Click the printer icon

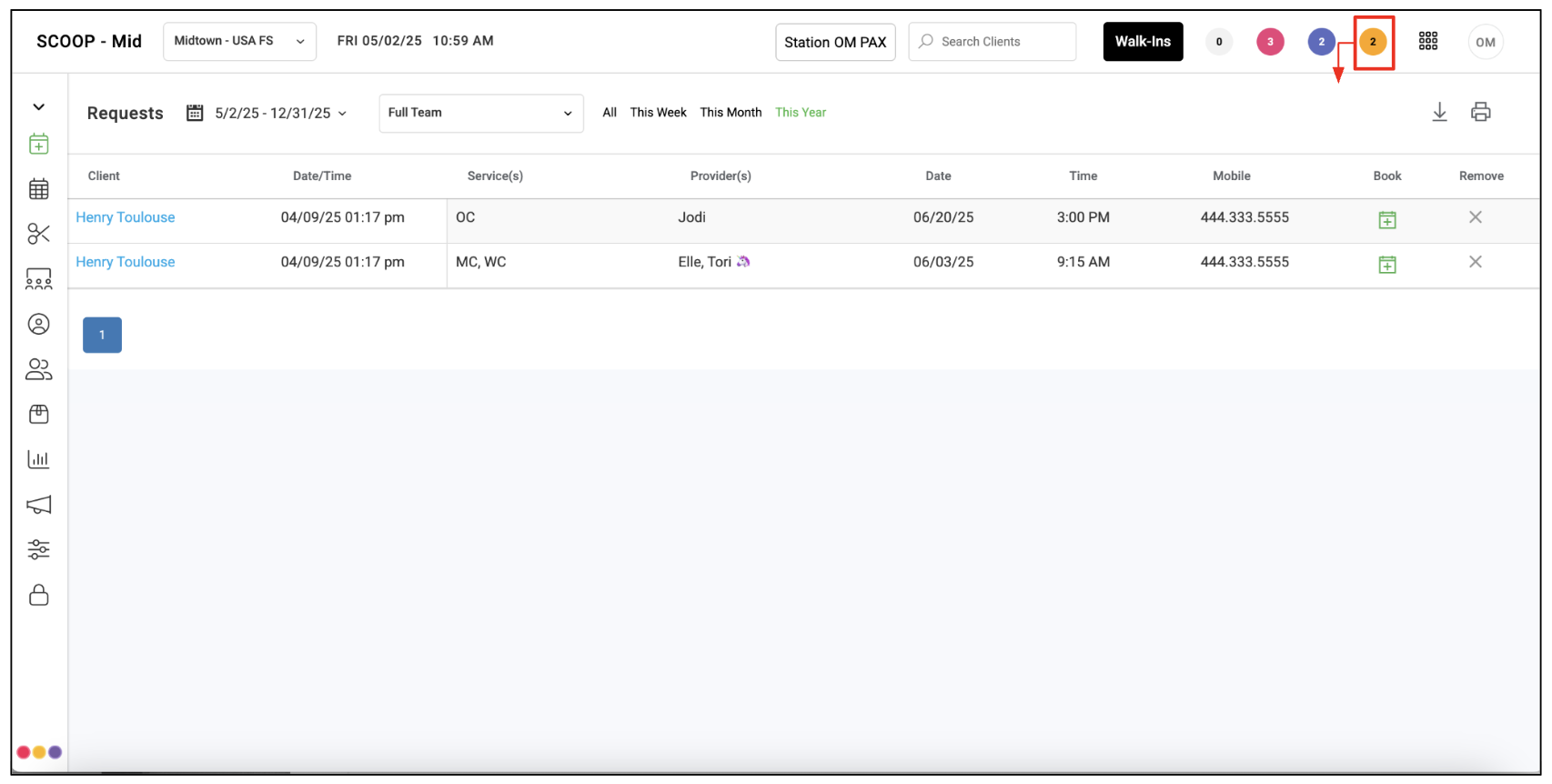(1480, 112)
